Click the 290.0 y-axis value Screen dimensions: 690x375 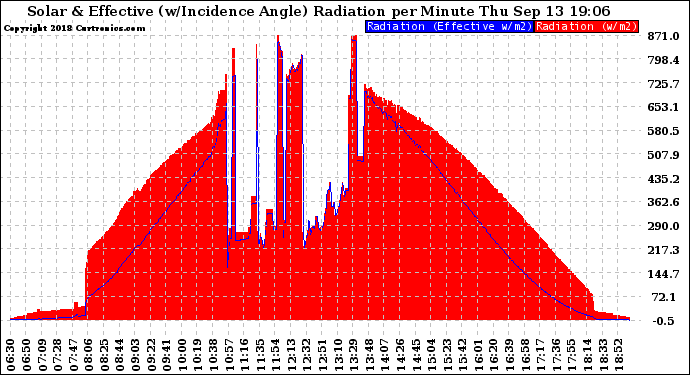663,226
